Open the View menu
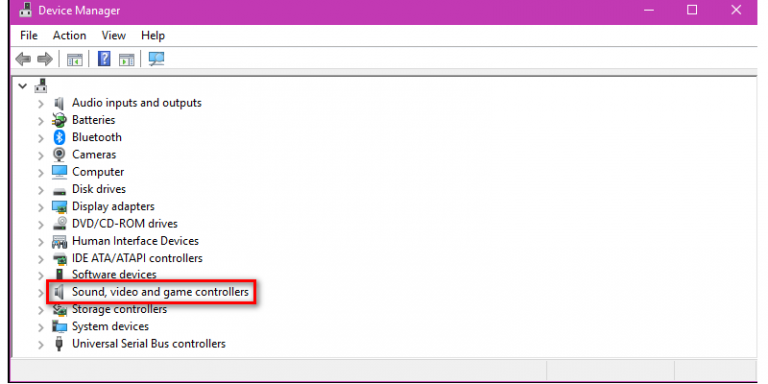Screen dimensions: 768x384 (114, 36)
